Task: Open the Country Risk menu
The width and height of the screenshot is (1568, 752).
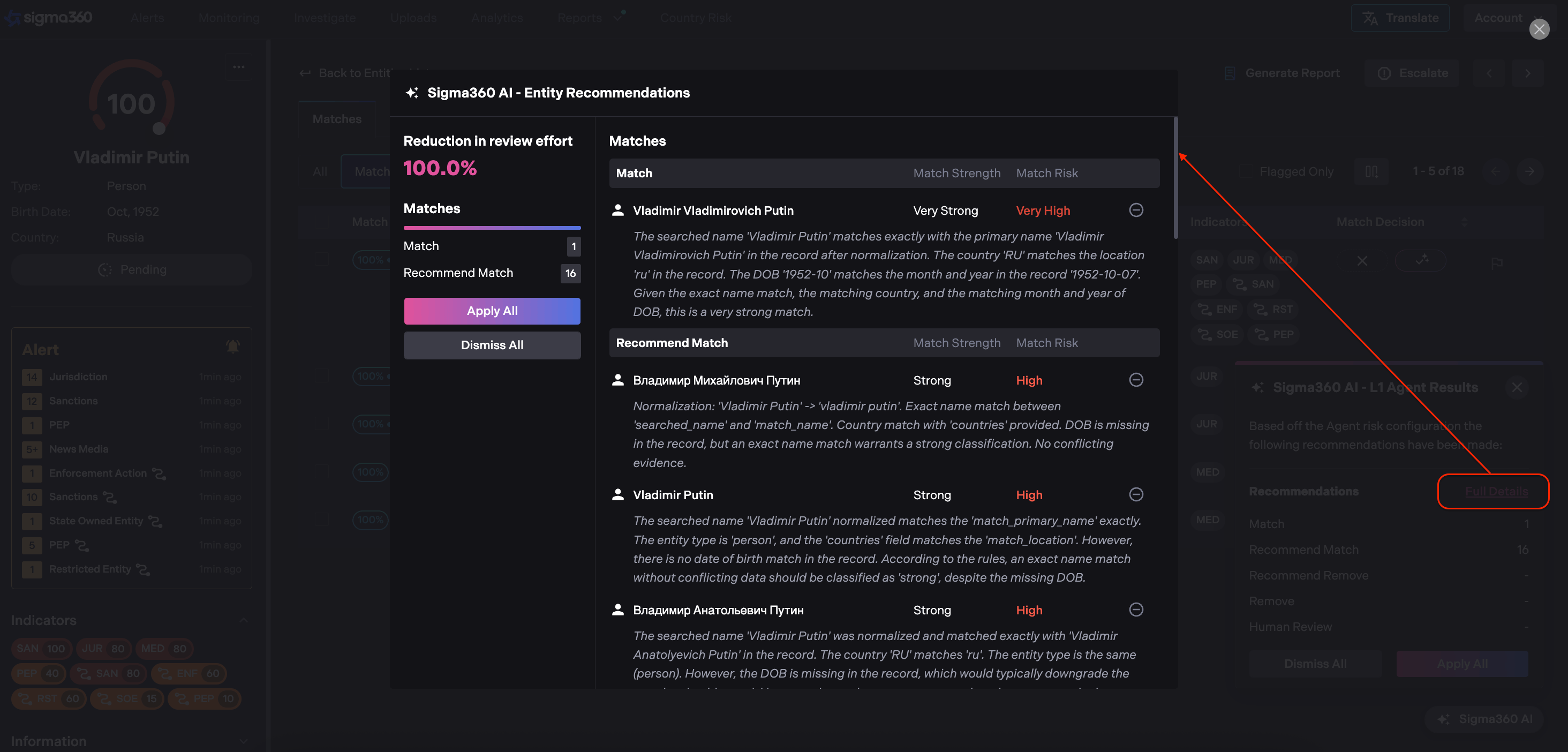Action: [695, 18]
